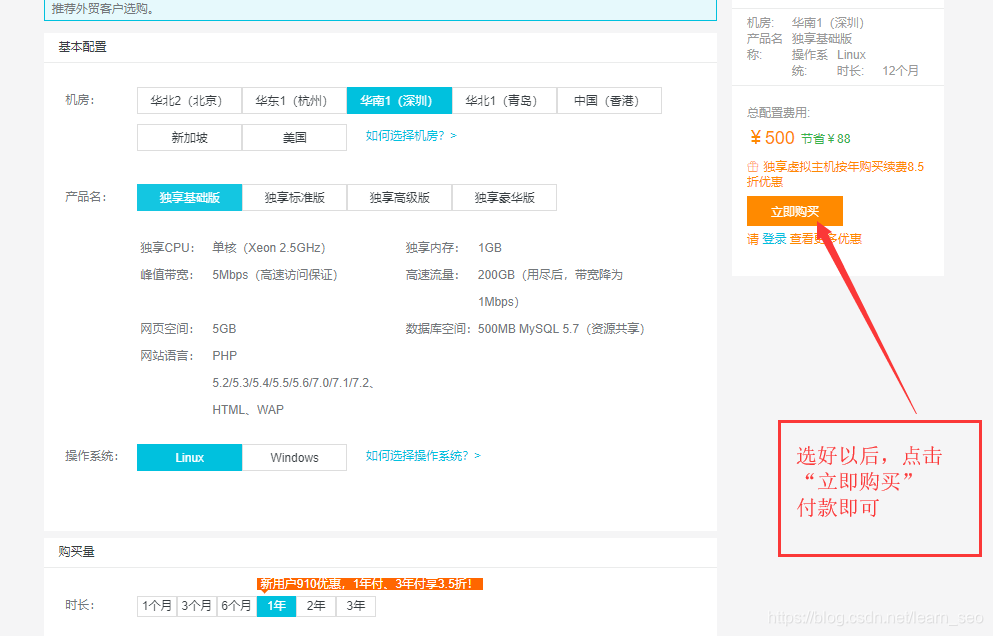Image resolution: width=993 pixels, height=636 pixels.
Task: Choose Windows operating system
Action: pos(294,457)
